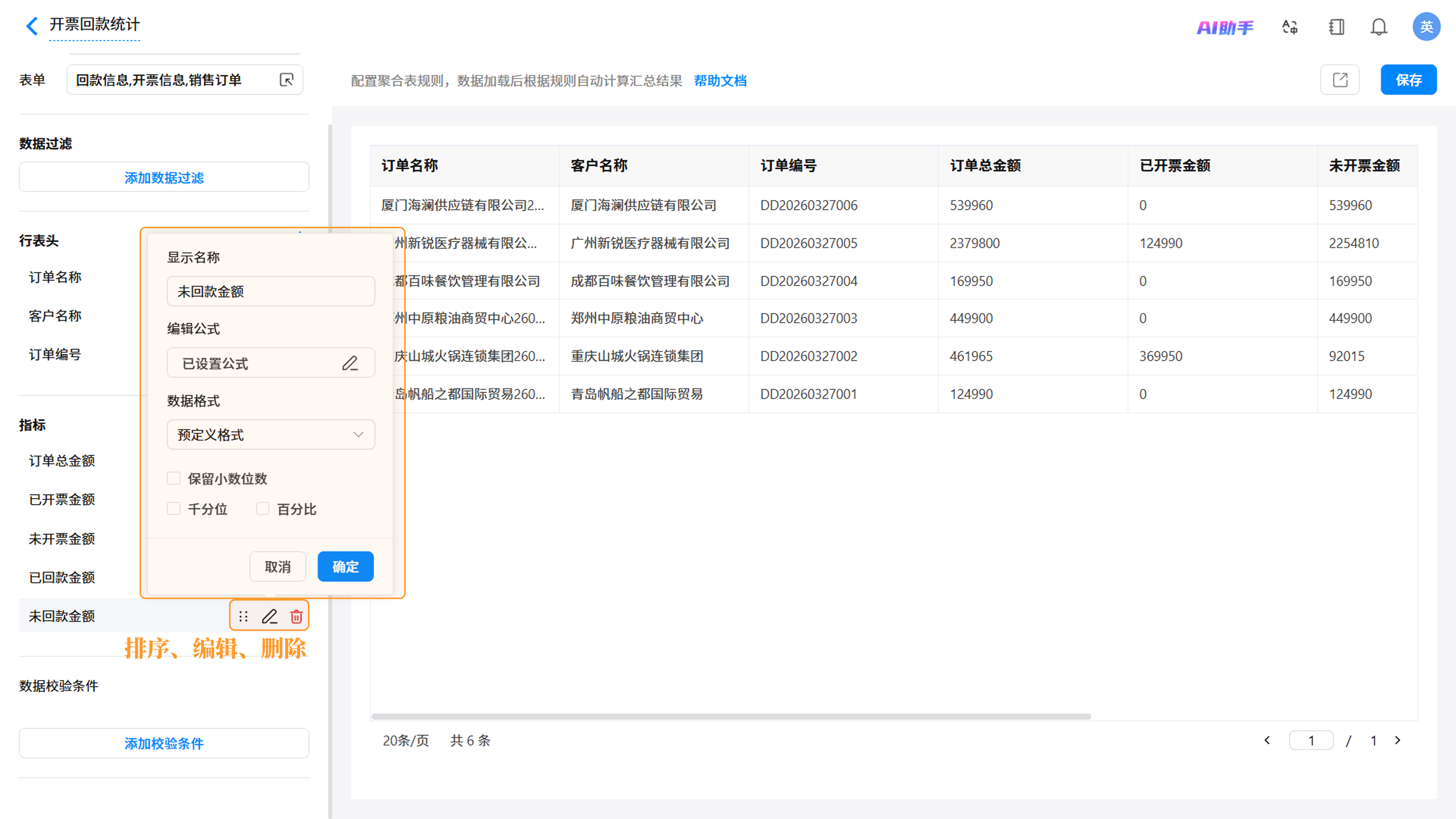Select the 未开票金额 indicator item
The width and height of the screenshot is (1456, 819).
coord(62,539)
